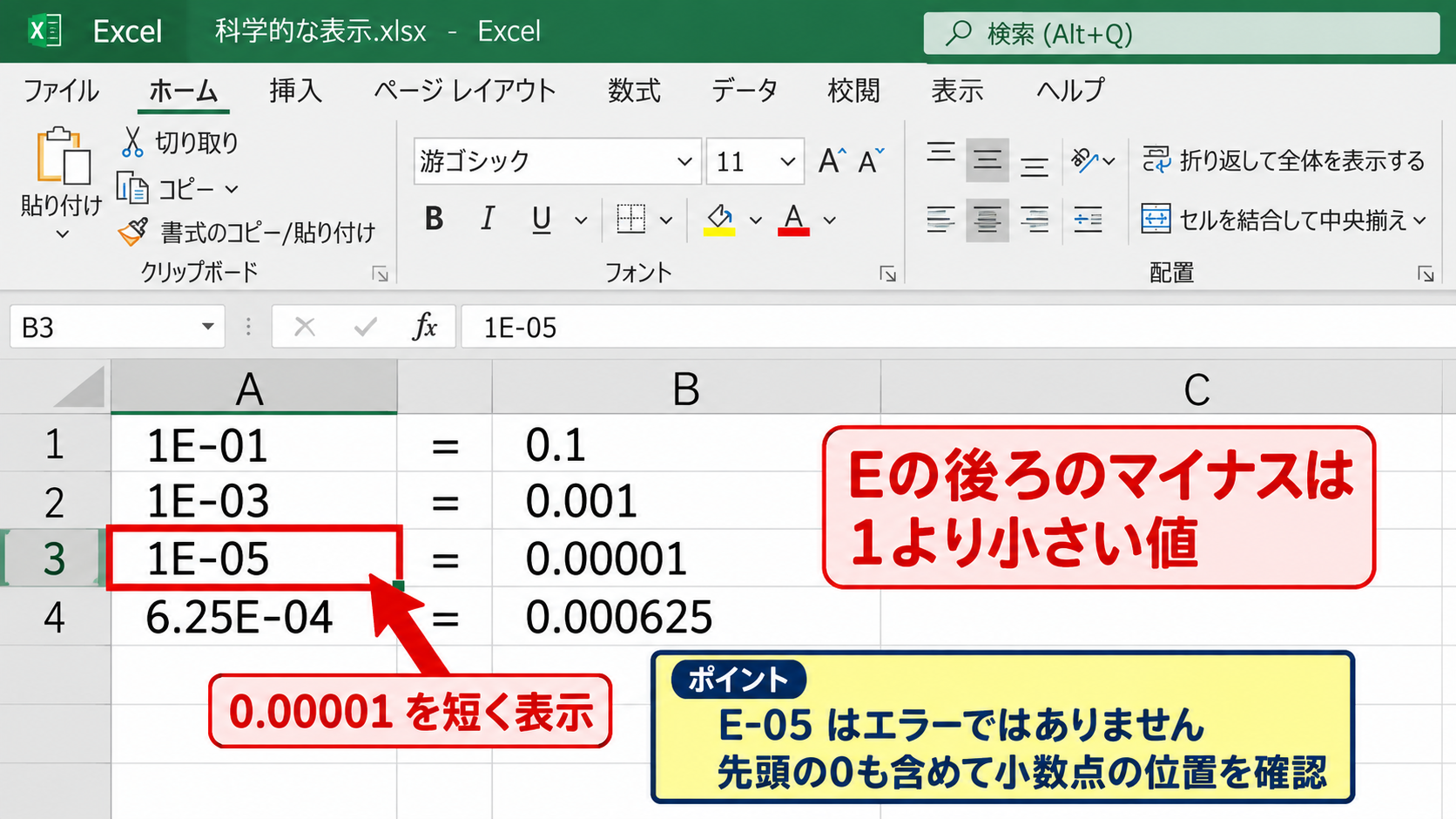Click the copy icon

pyautogui.click(x=132, y=188)
